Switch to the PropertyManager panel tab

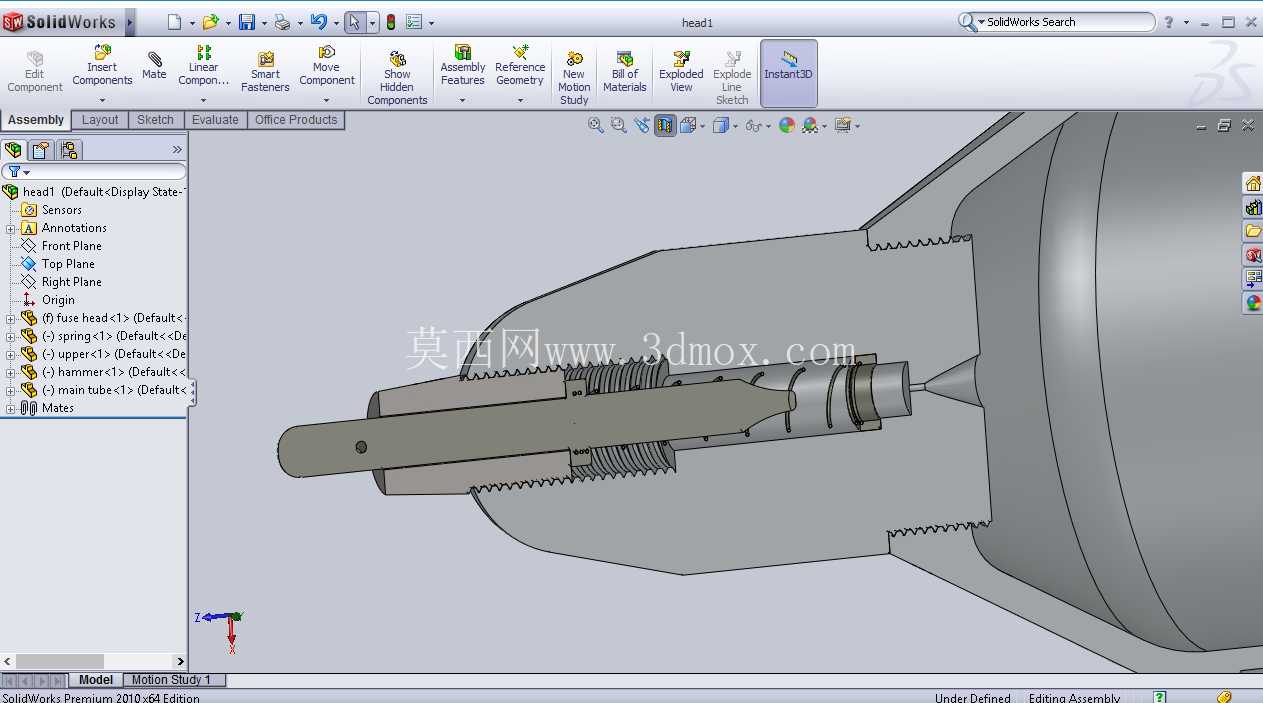pos(41,150)
